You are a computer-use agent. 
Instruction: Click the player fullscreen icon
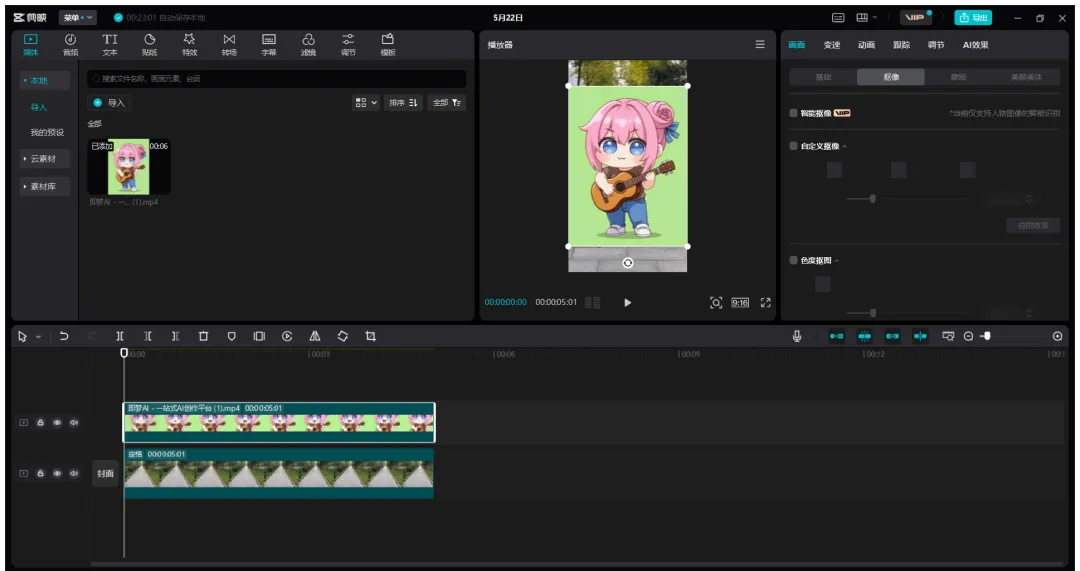pos(765,302)
